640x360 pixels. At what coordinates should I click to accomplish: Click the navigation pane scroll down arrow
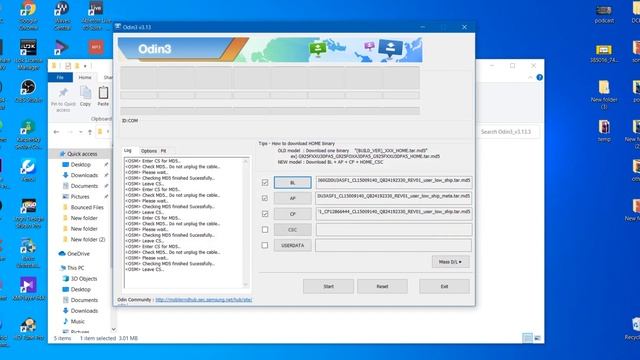[113, 329]
